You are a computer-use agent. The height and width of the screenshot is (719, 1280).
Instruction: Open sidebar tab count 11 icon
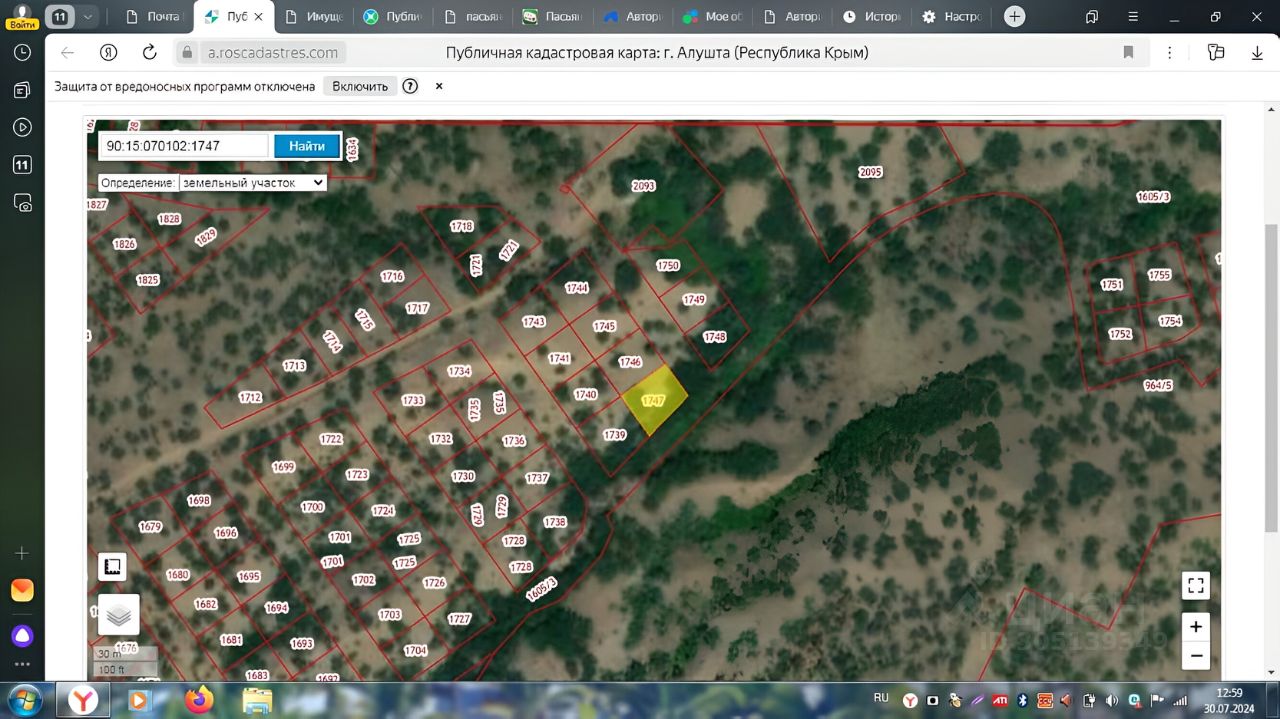22,165
